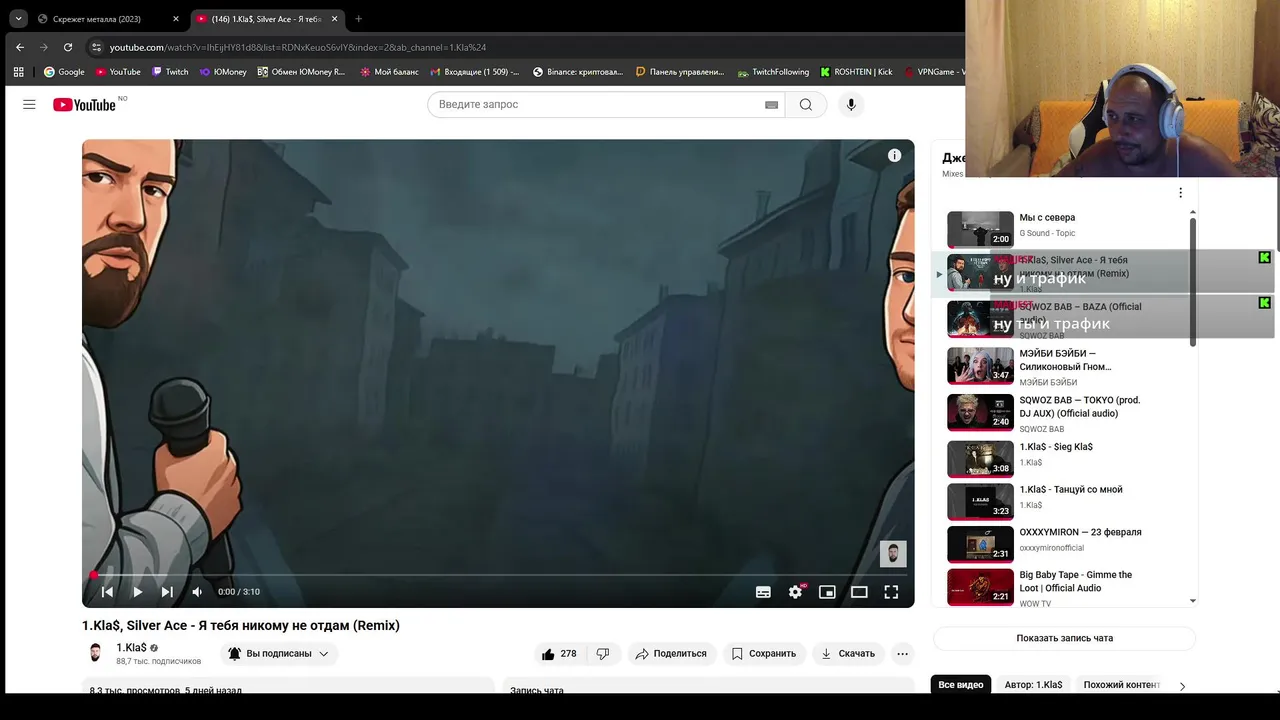The width and height of the screenshot is (1280, 720).
Task: Go to YouTube home via the logo
Action: click(x=84, y=104)
